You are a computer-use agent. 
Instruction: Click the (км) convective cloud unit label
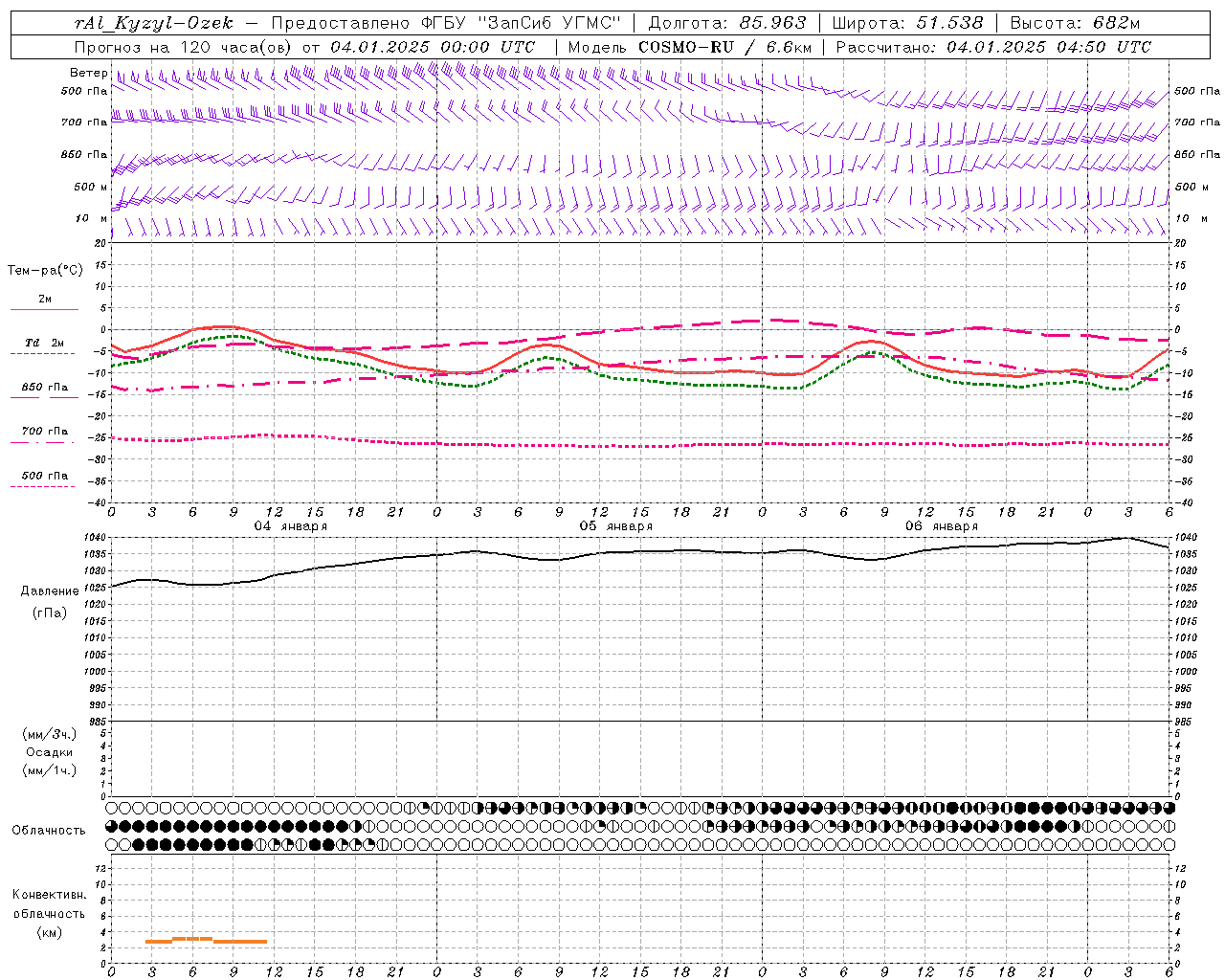pyautogui.click(x=50, y=932)
